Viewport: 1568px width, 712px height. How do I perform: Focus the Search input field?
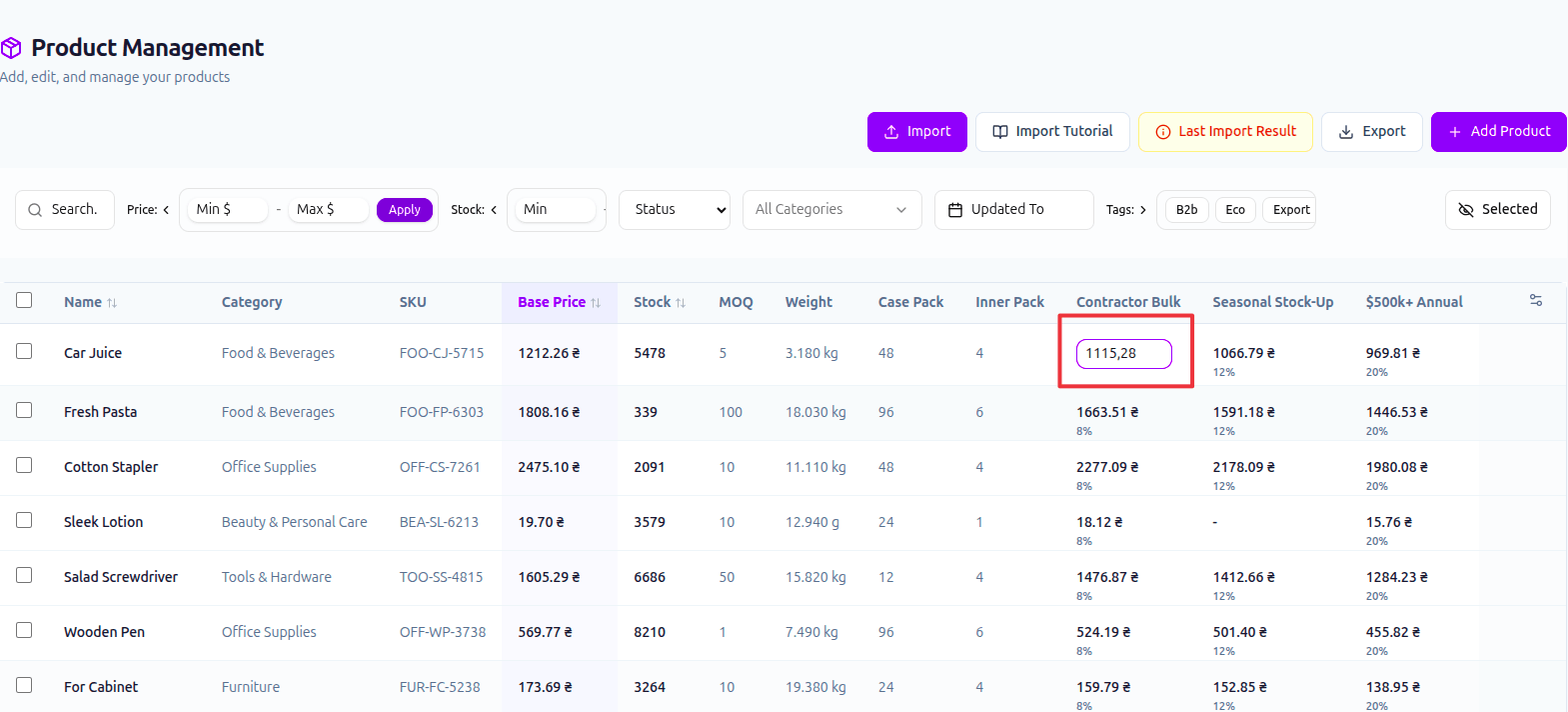(65, 210)
